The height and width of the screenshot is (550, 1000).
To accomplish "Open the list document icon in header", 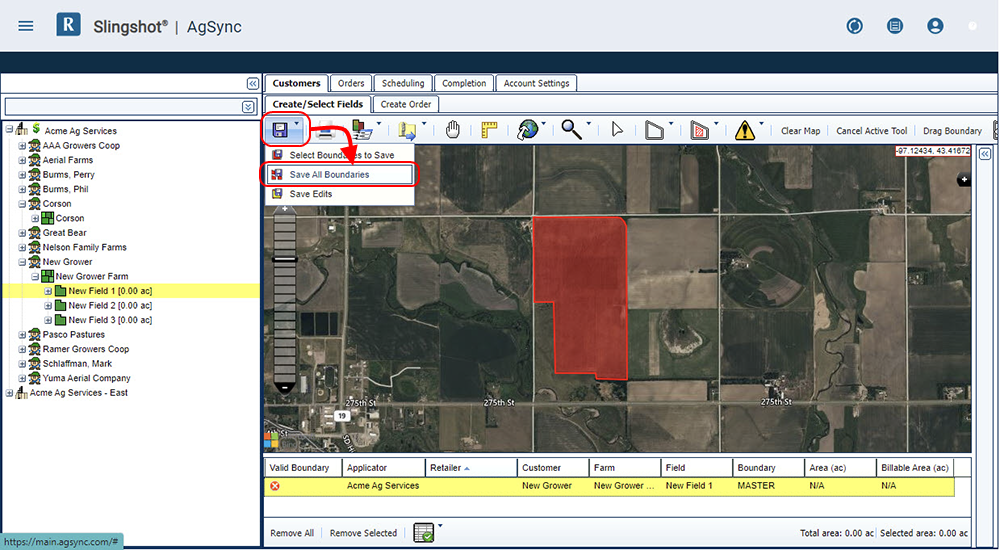I will [895, 26].
